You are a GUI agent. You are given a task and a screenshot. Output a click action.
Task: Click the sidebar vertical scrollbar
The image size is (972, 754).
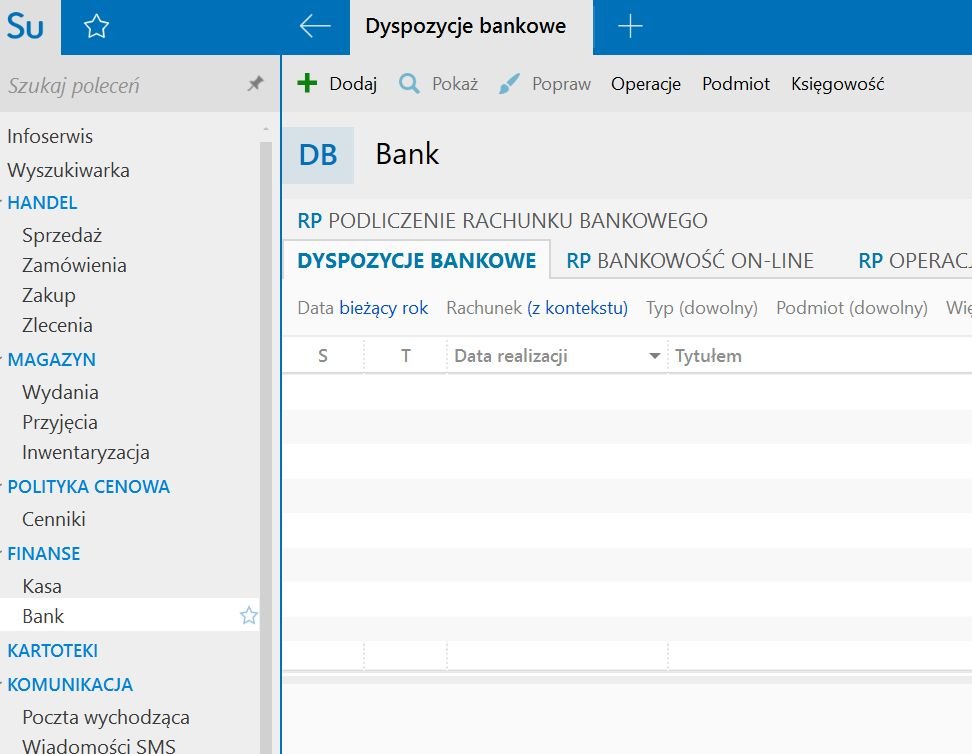point(265,400)
